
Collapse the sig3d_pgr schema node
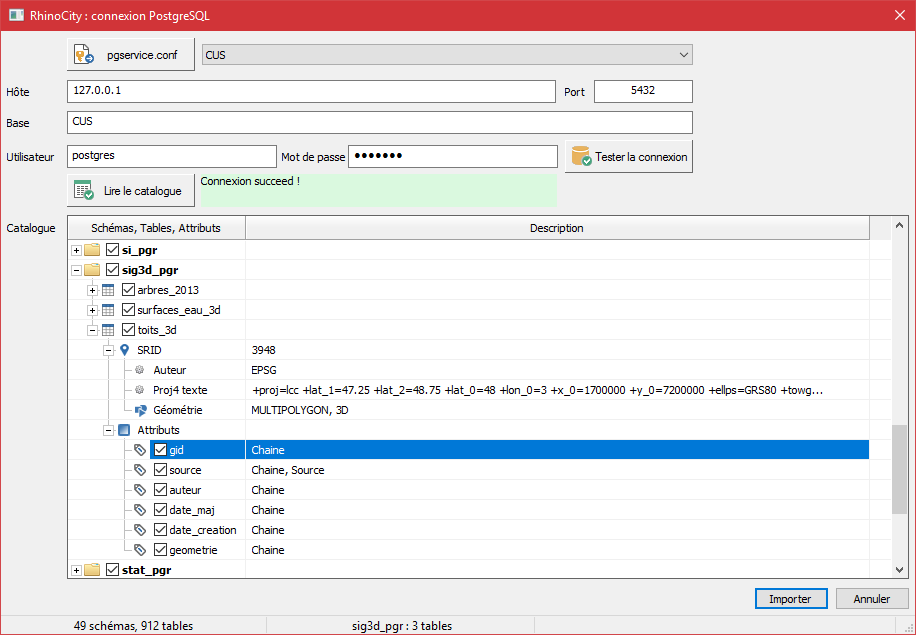click(x=77, y=270)
